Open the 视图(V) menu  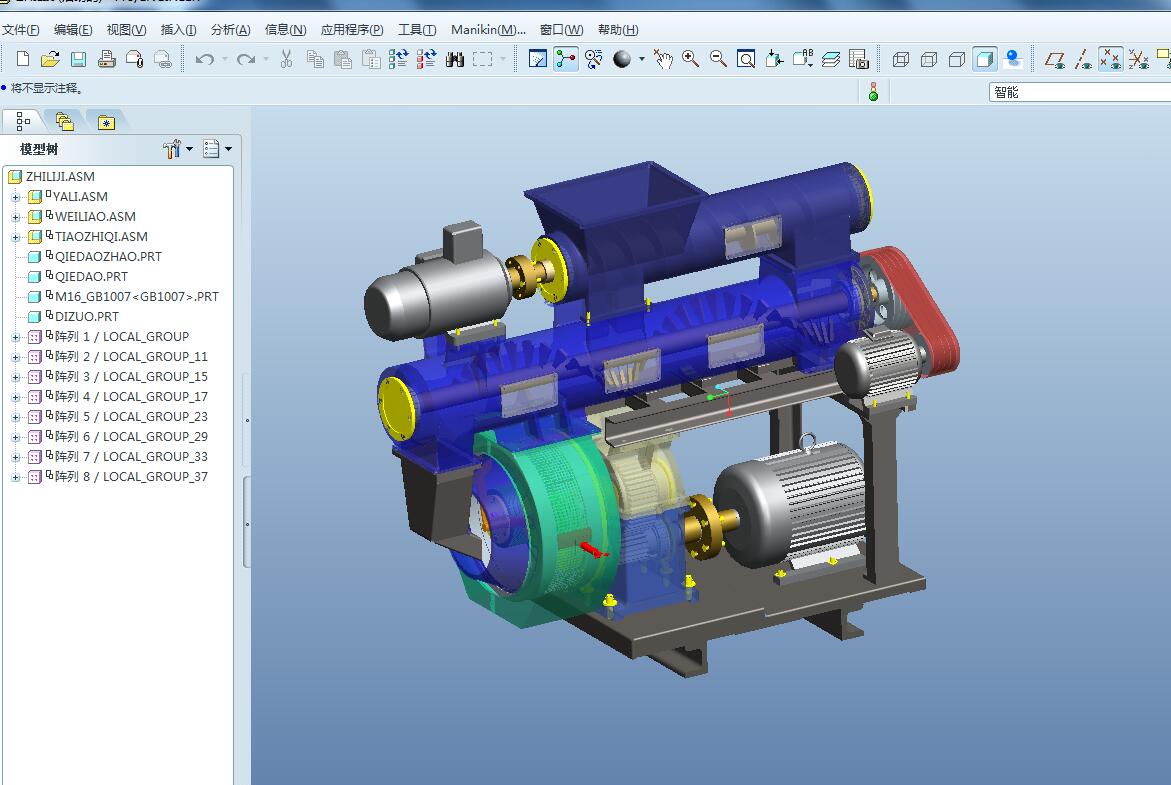126,30
